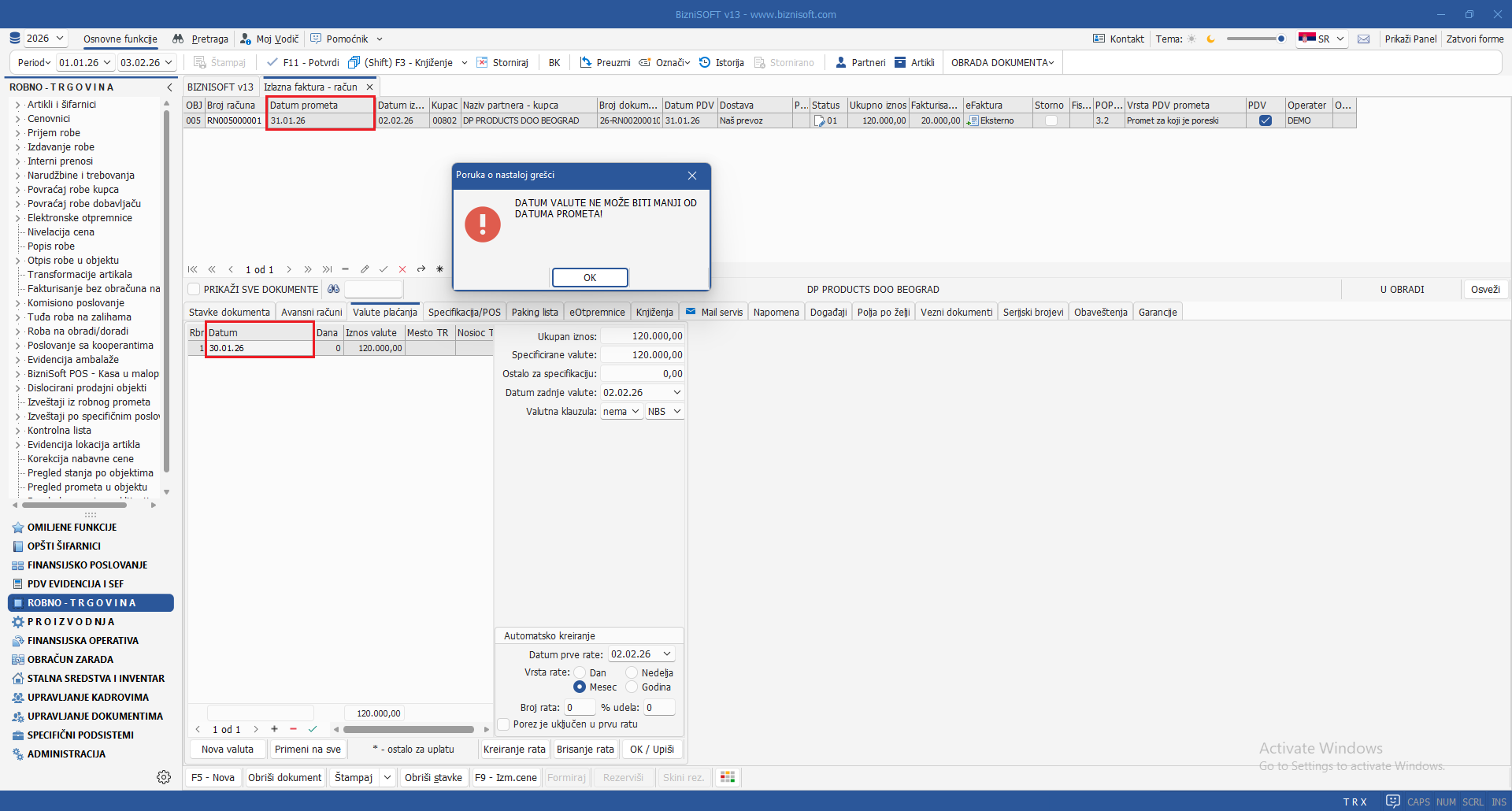The image size is (1512, 811).
Task: Click the red delete record icon in navigator
Action: point(402,269)
